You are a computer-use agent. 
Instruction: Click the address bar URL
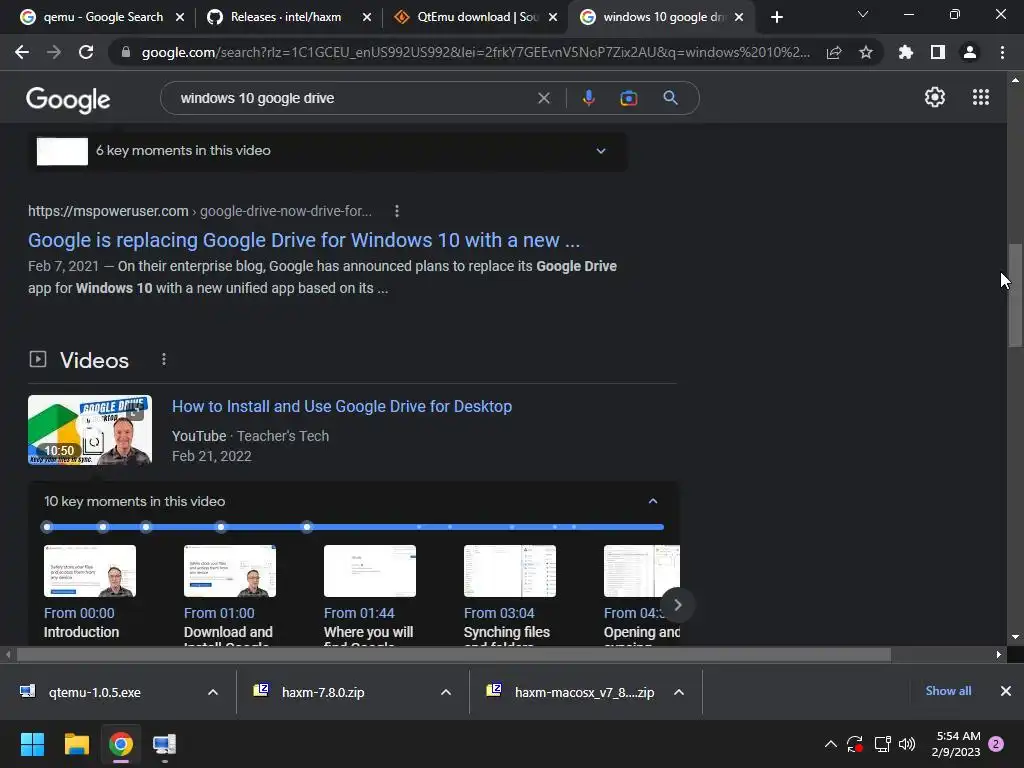click(475, 52)
